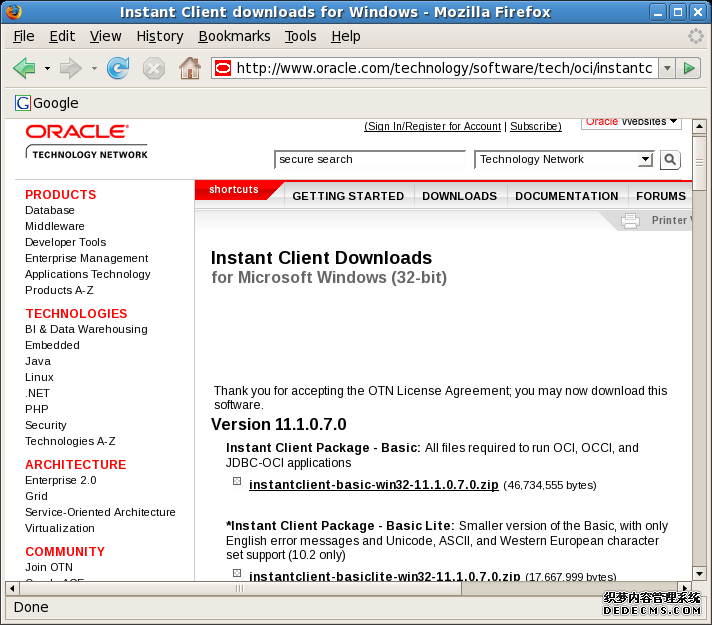Open the Bookmarks menu
Viewport: 712px width, 625px height.
(x=234, y=36)
